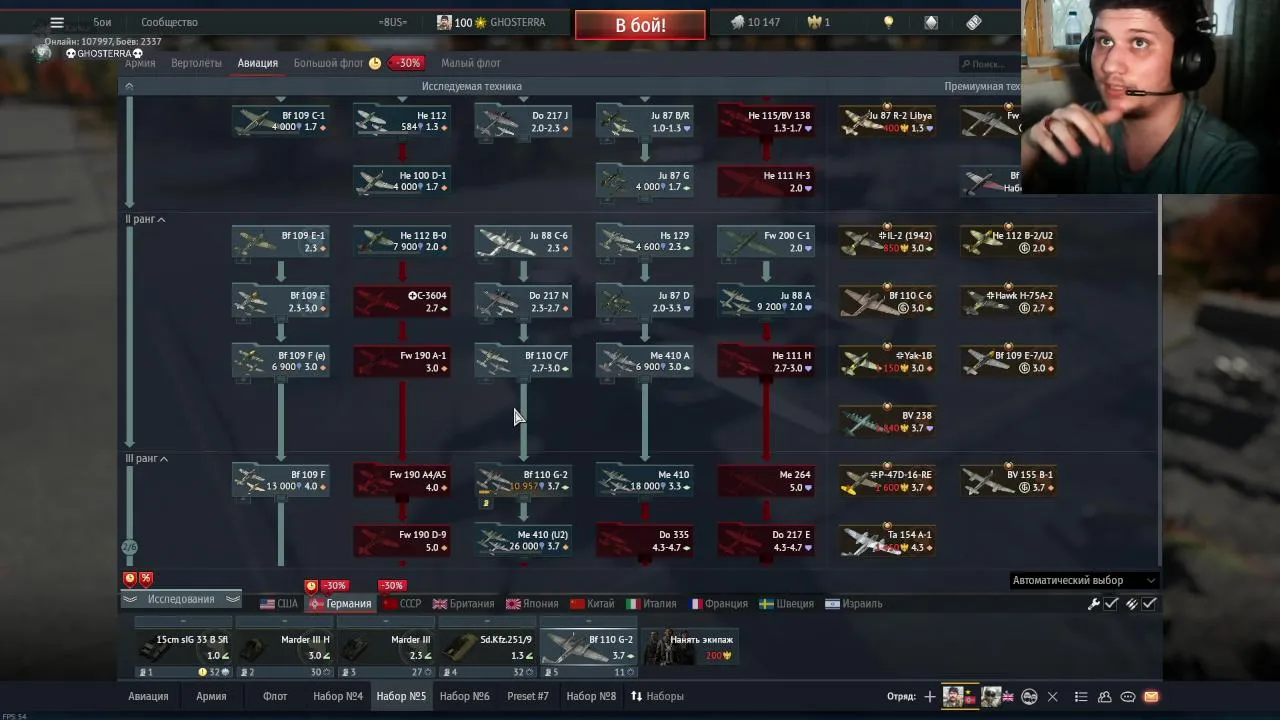
Task: Select the Bf 110 G-2 crew slot
Action: [x=588, y=647]
